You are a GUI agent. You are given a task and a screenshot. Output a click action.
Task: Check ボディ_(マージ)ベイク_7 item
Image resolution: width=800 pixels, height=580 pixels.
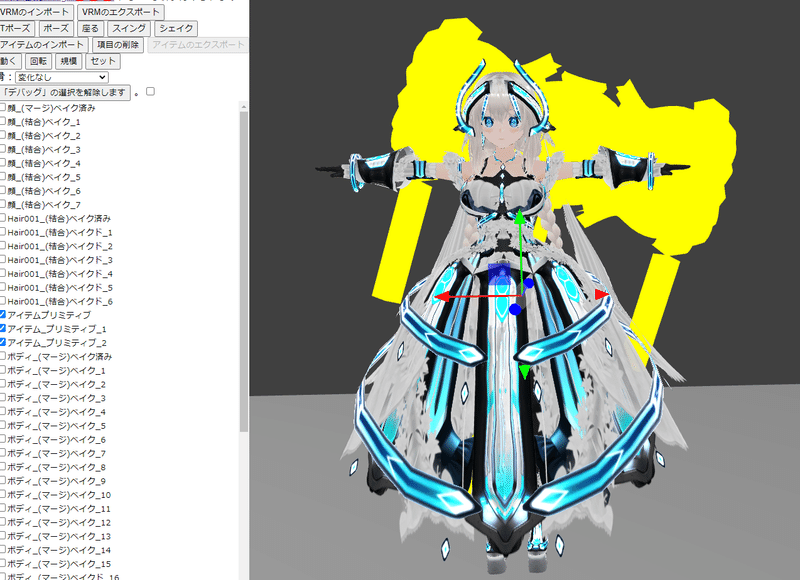3,452
